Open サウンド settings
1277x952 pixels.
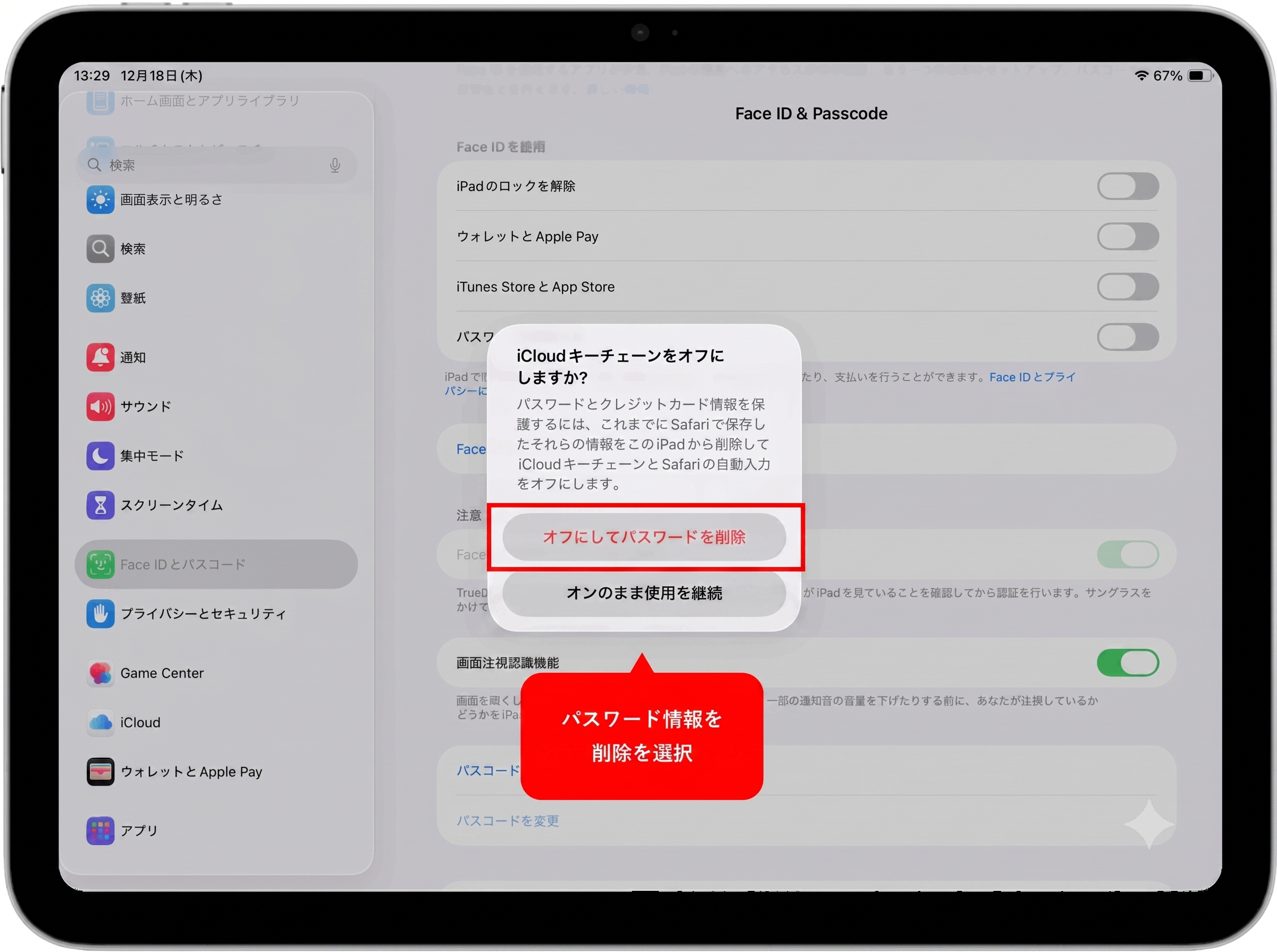tap(216, 407)
